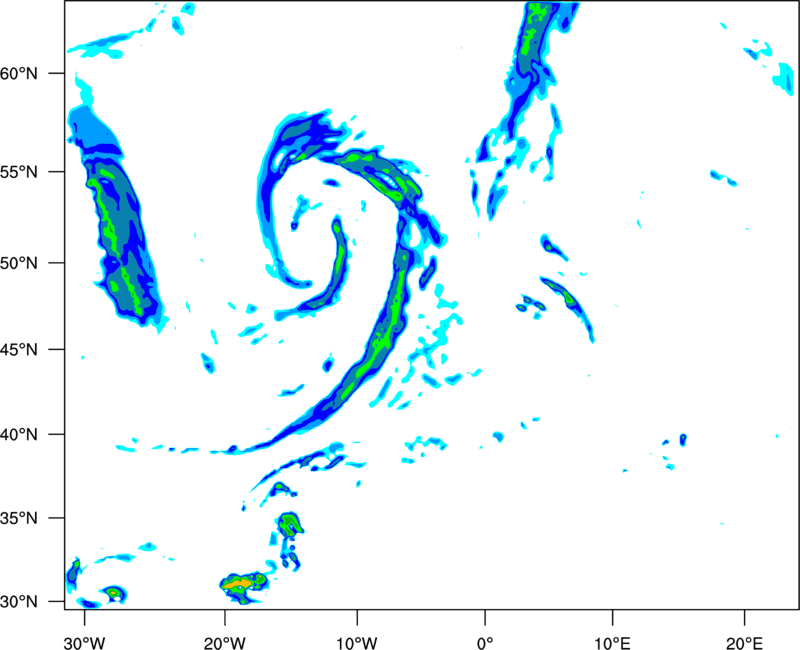Click the 0° longitude label
This screenshot has width=800, height=650.
pyautogui.click(x=485, y=643)
